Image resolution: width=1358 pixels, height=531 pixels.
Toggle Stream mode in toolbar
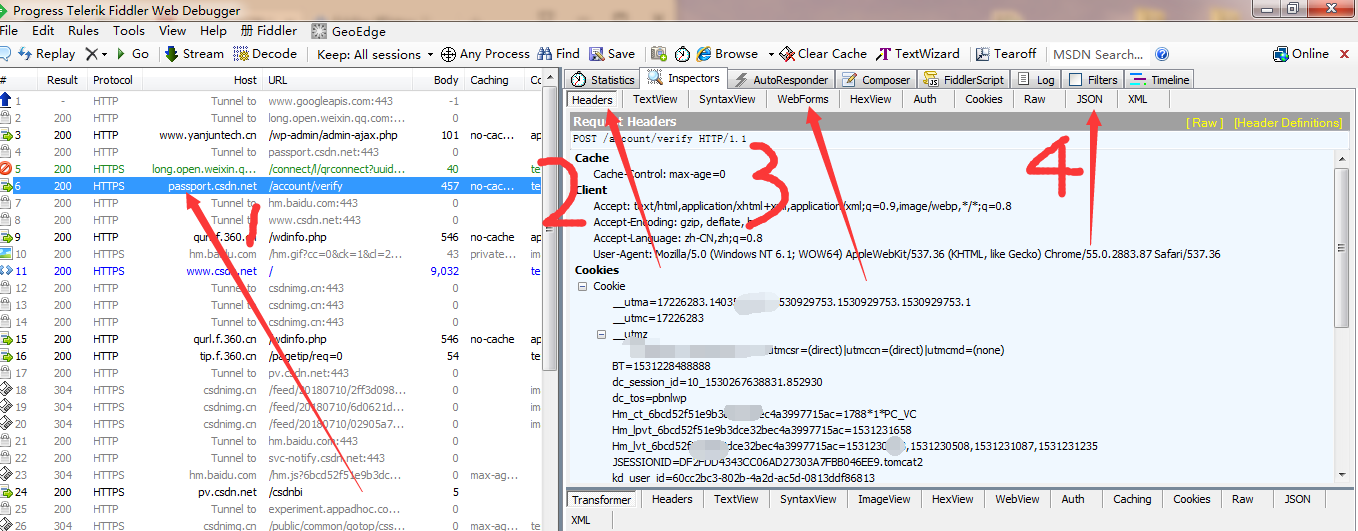click(172, 54)
